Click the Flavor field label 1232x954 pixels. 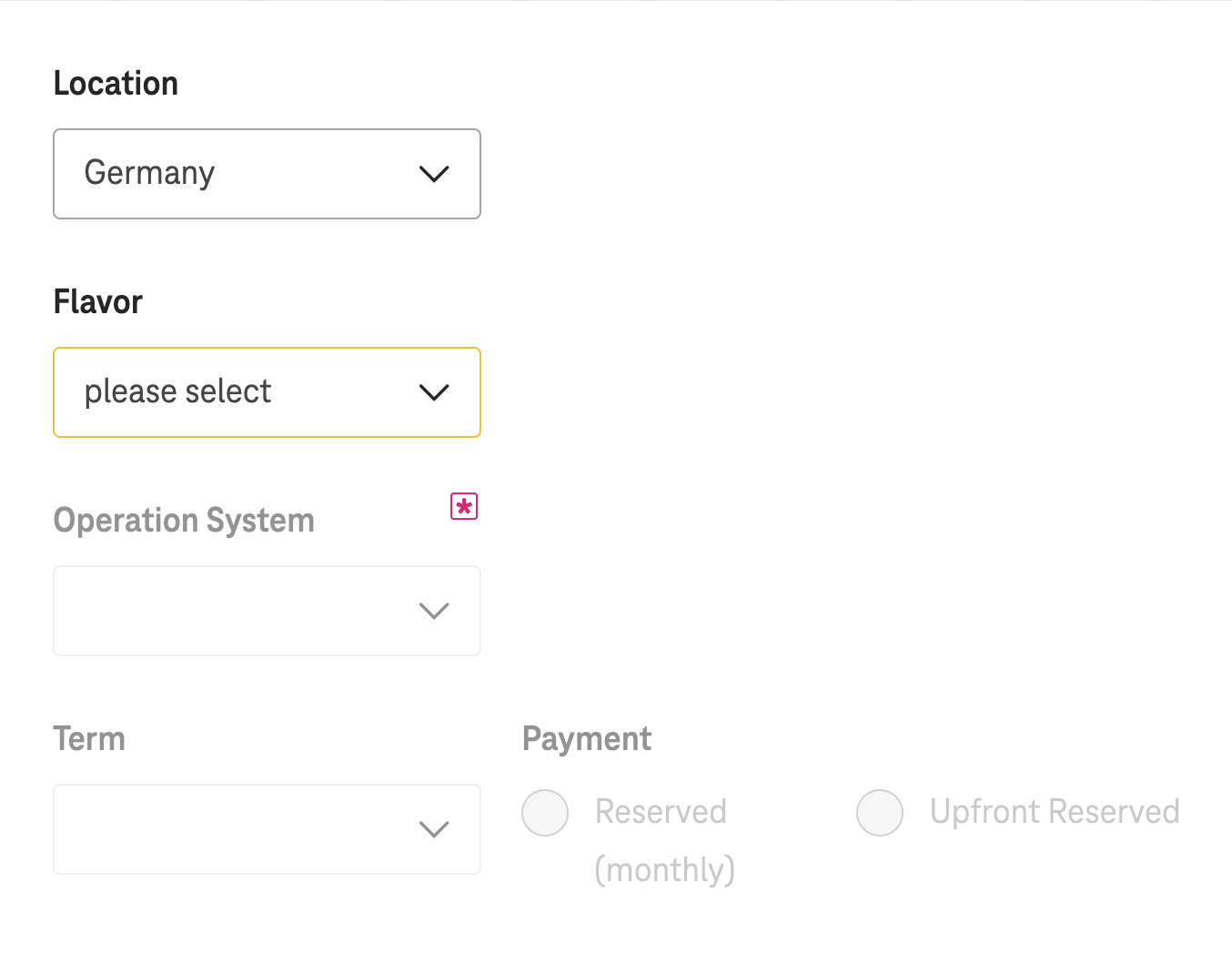(x=98, y=302)
